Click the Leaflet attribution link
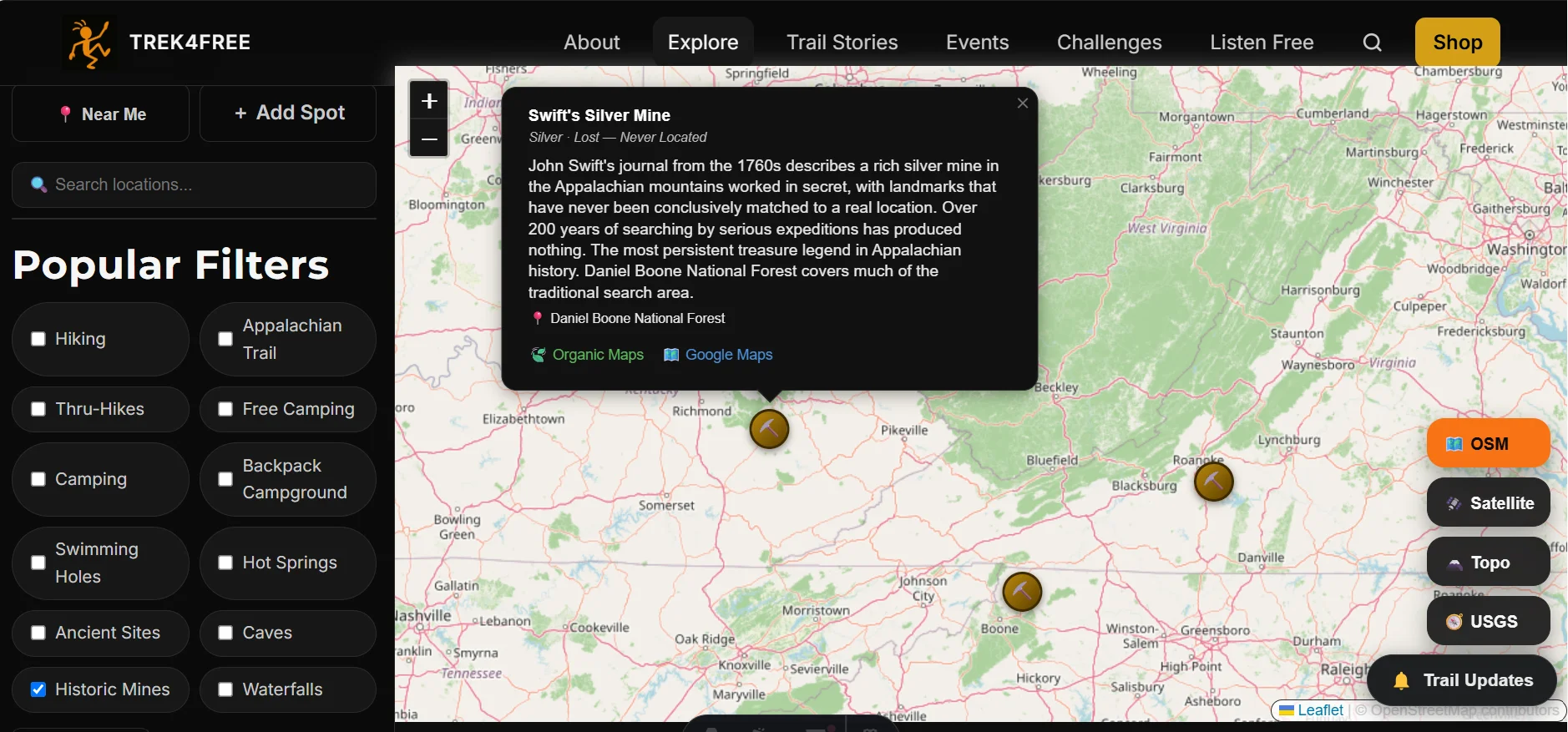Image resolution: width=1568 pixels, height=732 pixels. 1312,710
